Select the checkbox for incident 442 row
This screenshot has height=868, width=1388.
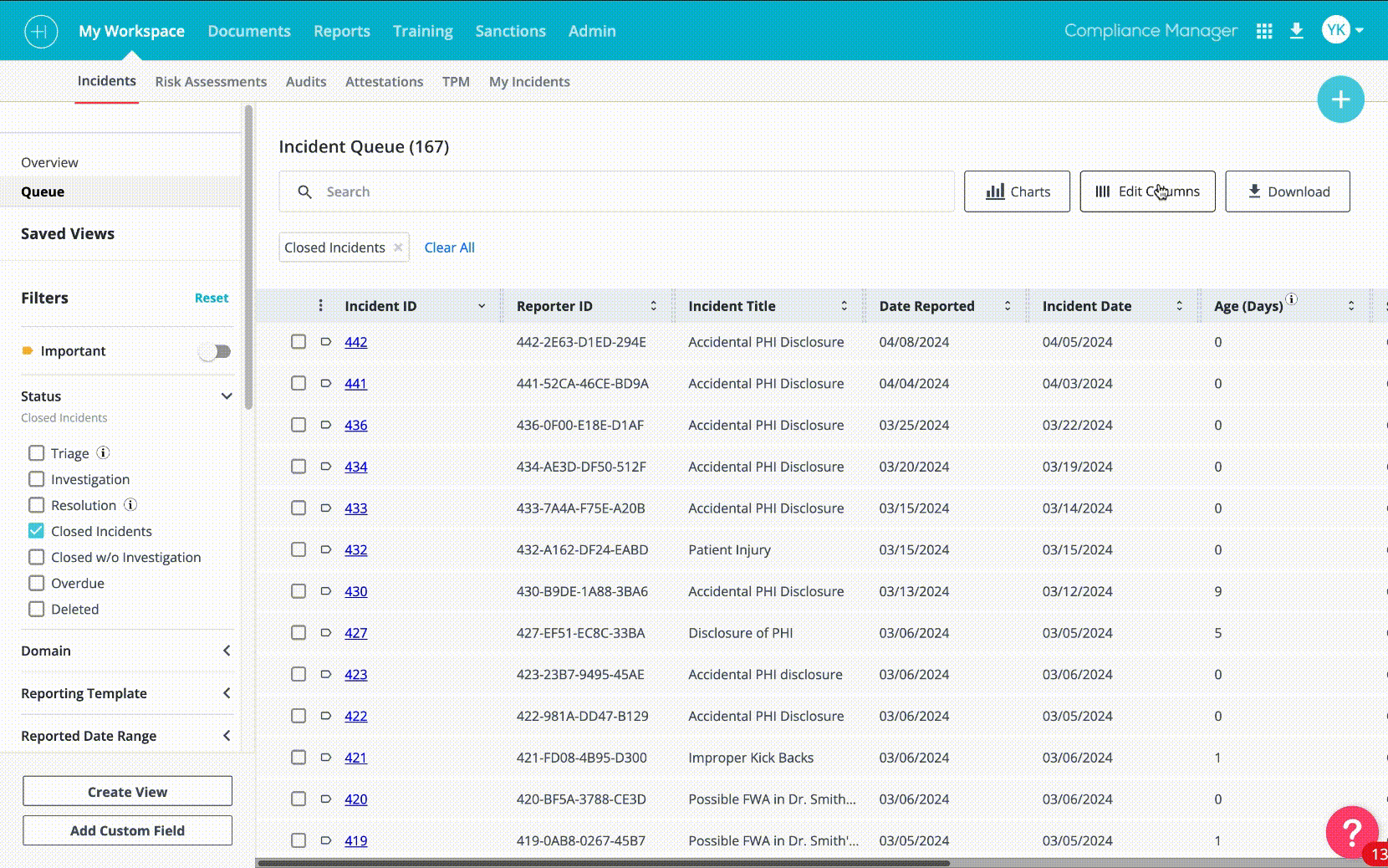(299, 342)
